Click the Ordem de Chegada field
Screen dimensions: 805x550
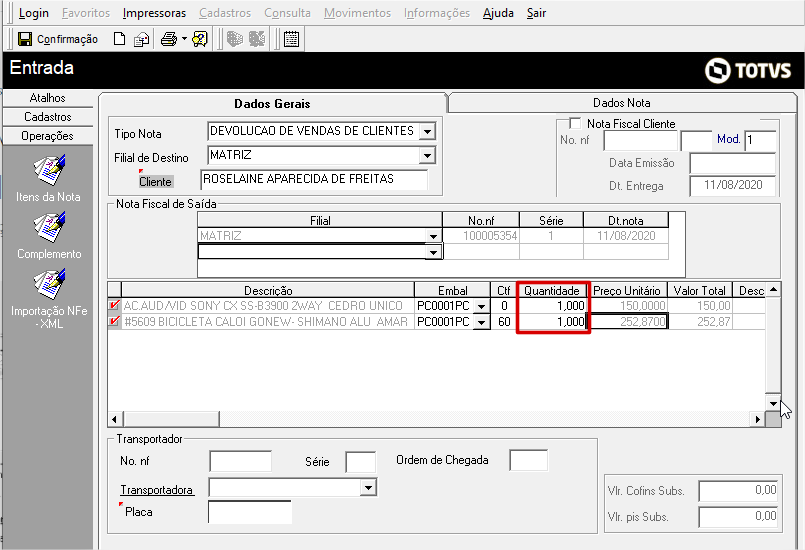pyautogui.click(x=528, y=460)
